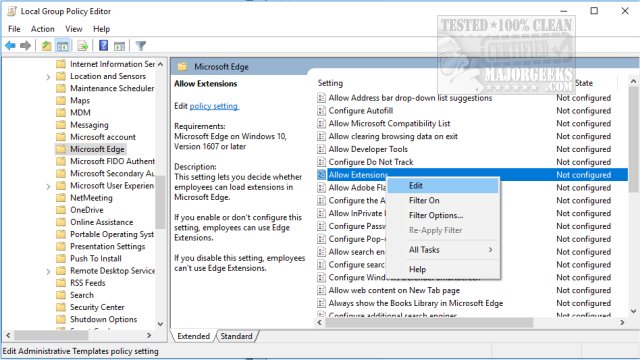Open the File menu
640x360 pixels.
(x=14, y=29)
